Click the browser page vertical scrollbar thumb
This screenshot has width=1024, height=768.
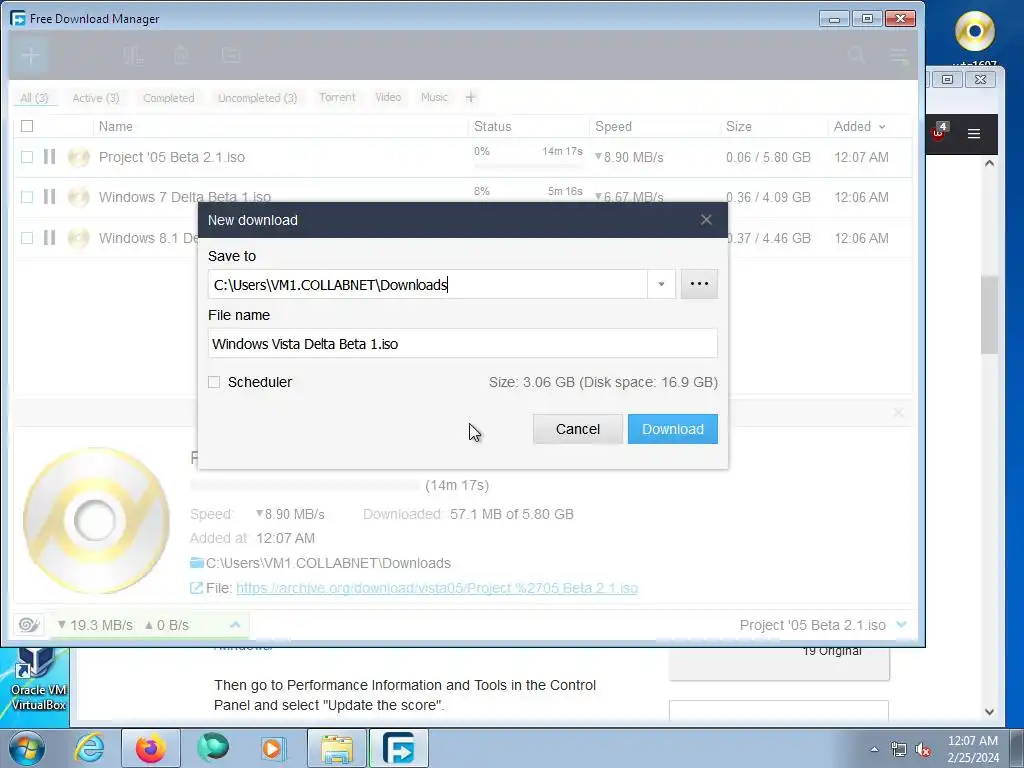989,315
